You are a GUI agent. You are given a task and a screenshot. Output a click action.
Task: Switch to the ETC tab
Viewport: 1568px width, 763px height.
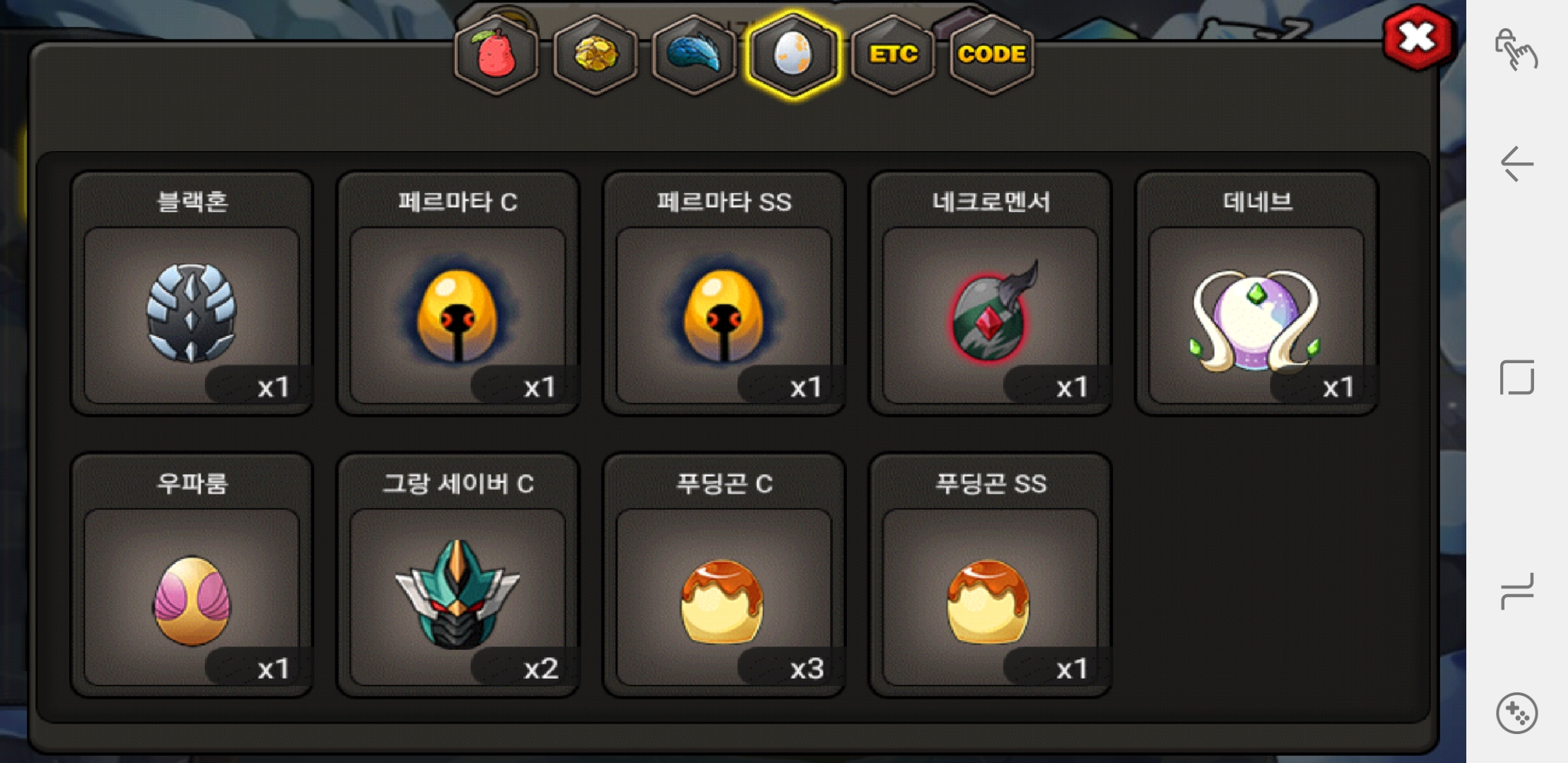pos(893,54)
